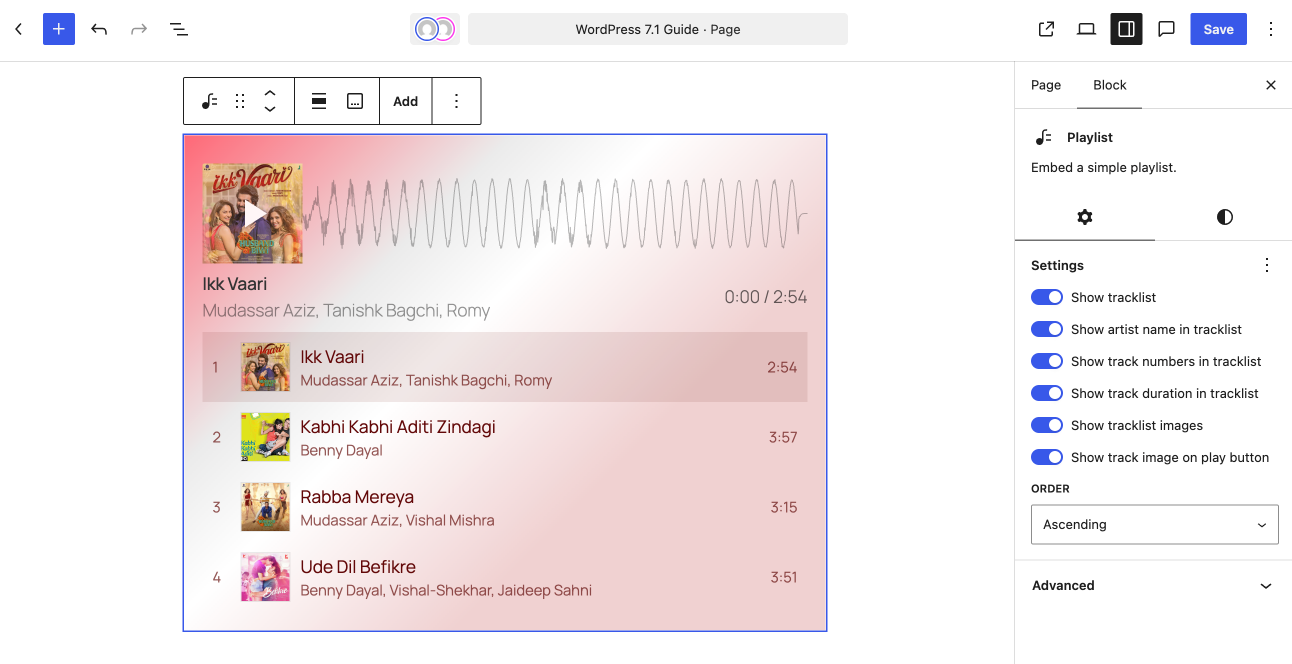Select the Ikk Vaari tracklist row

[505, 367]
